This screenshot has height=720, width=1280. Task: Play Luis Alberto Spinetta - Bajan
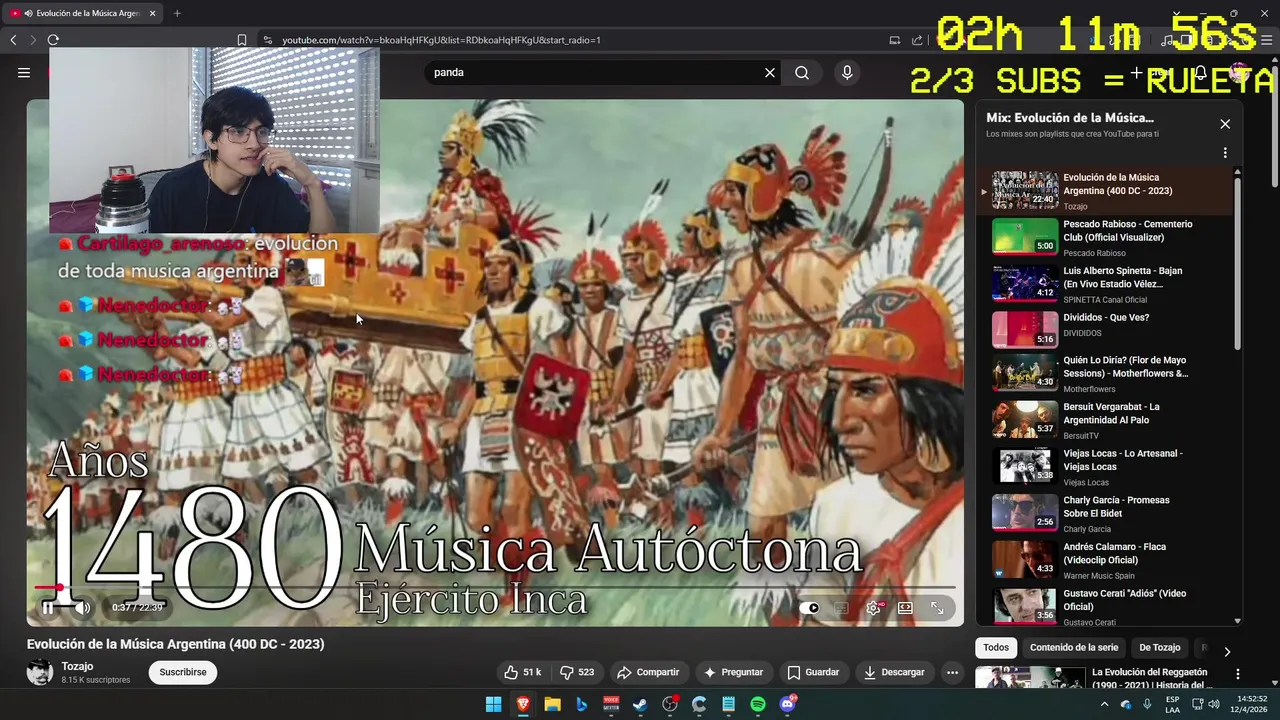1106,284
